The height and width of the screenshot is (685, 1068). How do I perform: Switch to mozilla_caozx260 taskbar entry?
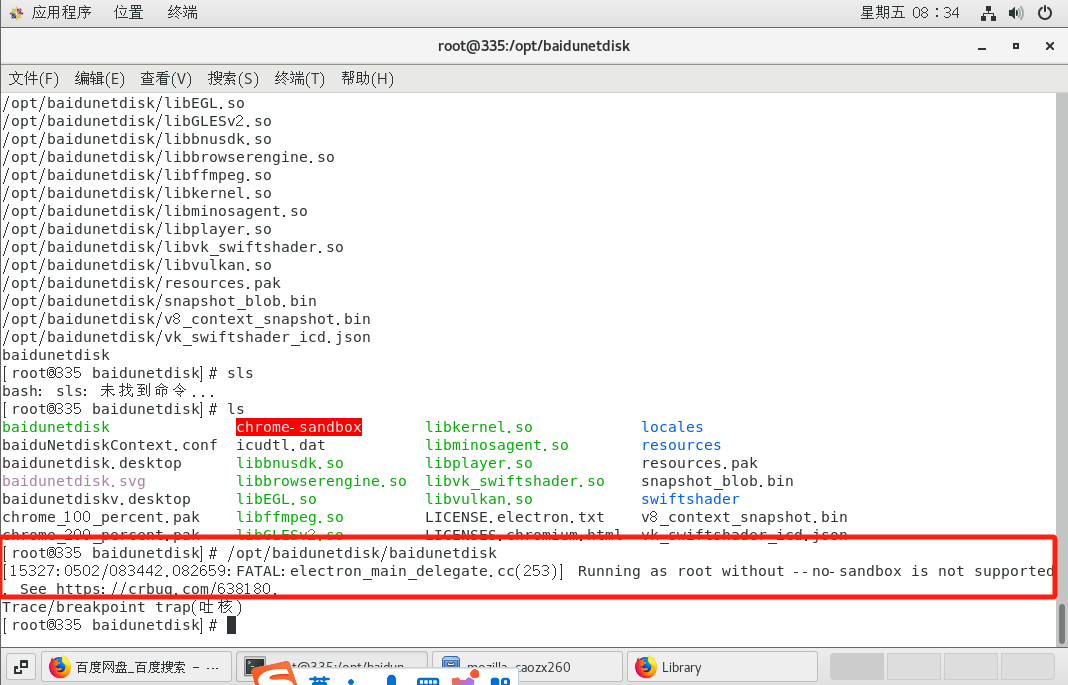(528, 667)
